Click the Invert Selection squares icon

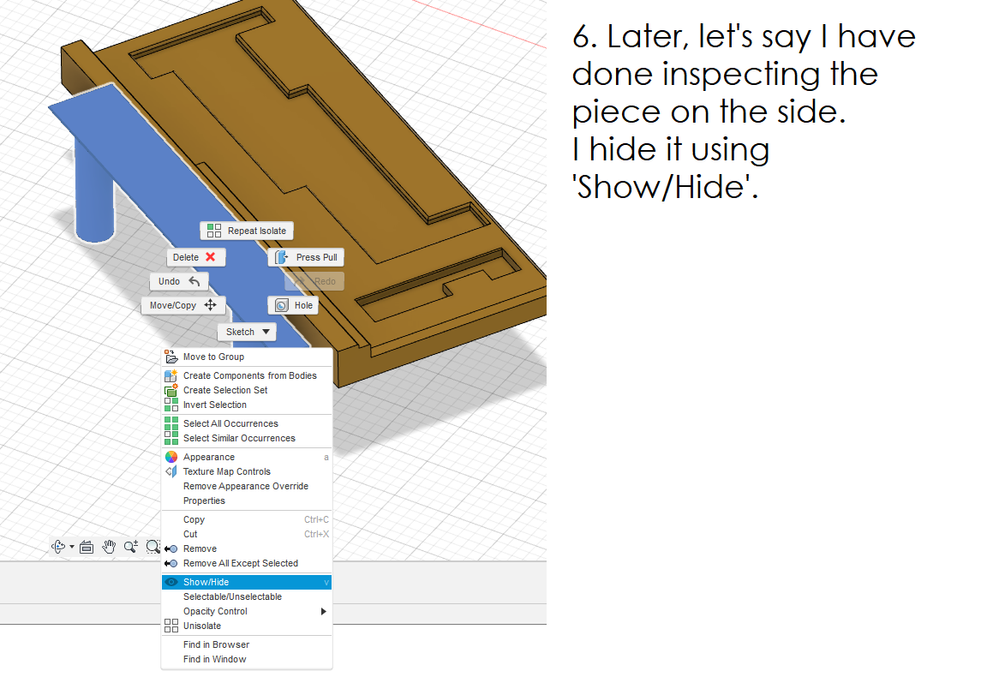(171, 405)
